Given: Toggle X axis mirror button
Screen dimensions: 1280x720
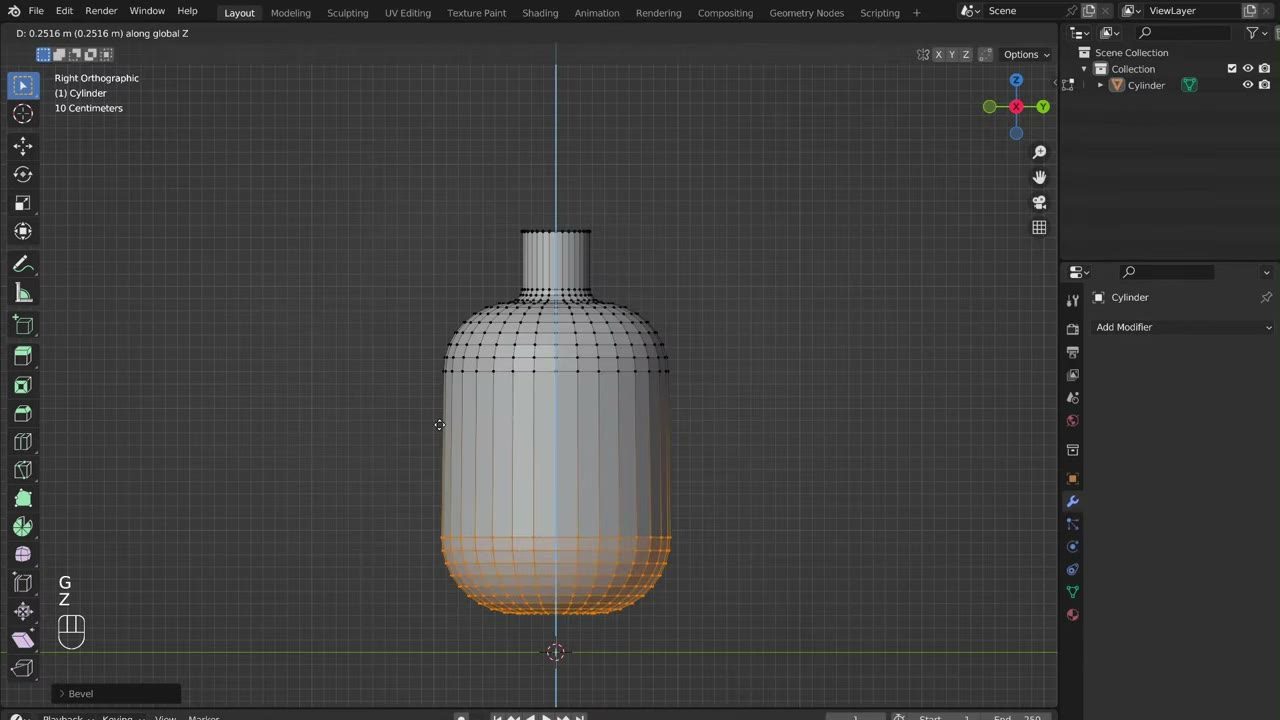Looking at the screenshot, I should coord(939,54).
